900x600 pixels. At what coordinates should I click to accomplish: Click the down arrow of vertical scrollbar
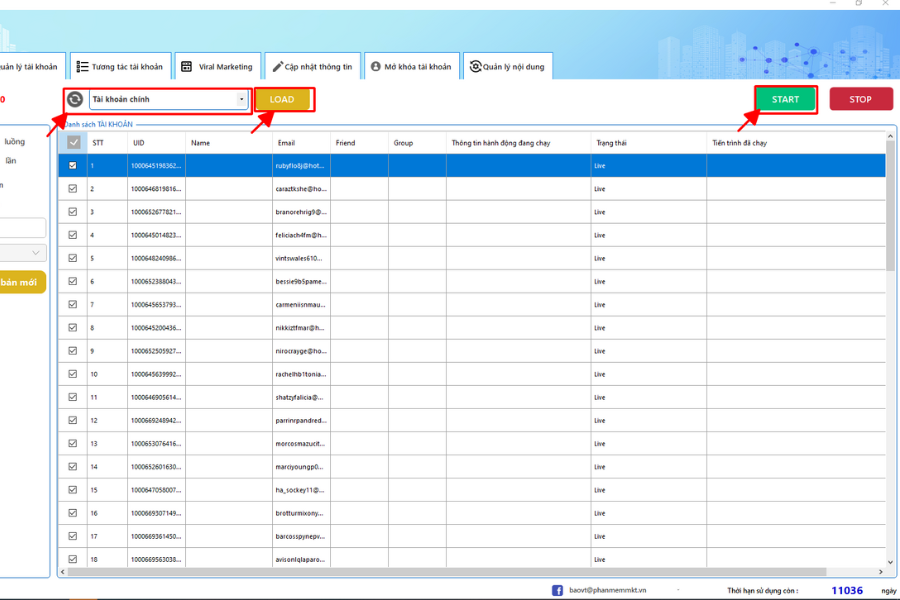[x=890, y=562]
